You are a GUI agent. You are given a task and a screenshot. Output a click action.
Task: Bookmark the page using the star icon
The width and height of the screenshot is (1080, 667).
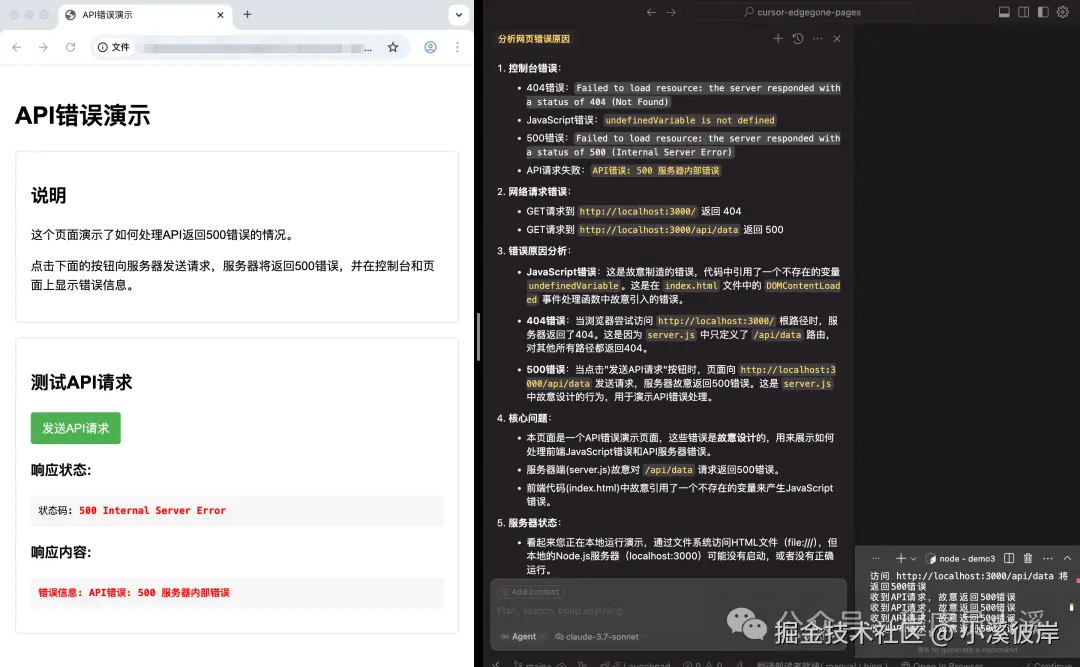394,46
